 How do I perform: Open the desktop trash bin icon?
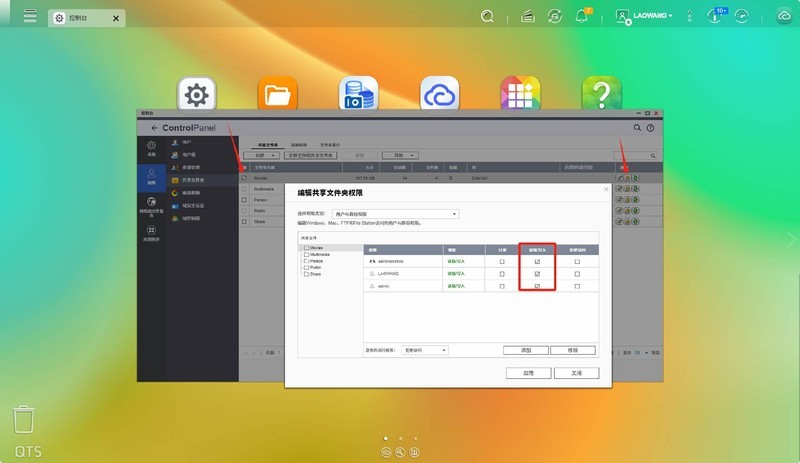23,419
